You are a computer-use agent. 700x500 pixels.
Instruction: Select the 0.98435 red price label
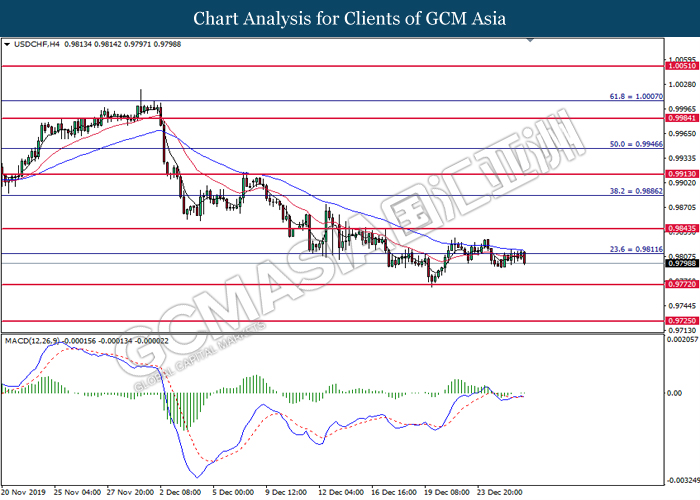coord(682,229)
